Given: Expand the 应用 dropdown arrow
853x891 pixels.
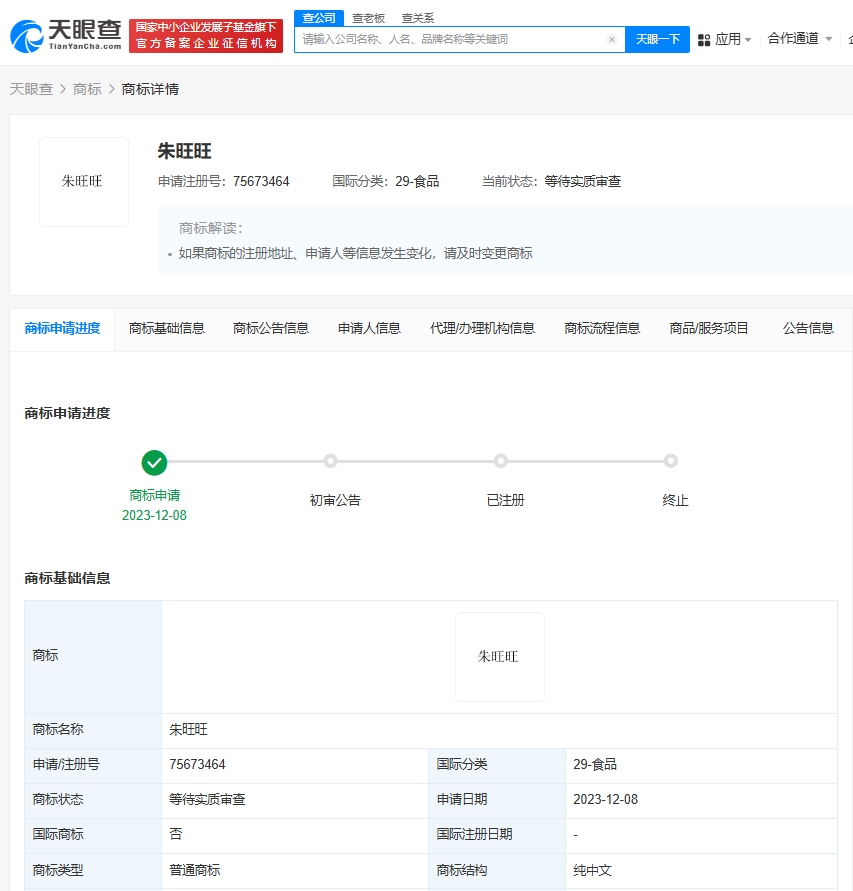Looking at the screenshot, I should [x=748, y=40].
